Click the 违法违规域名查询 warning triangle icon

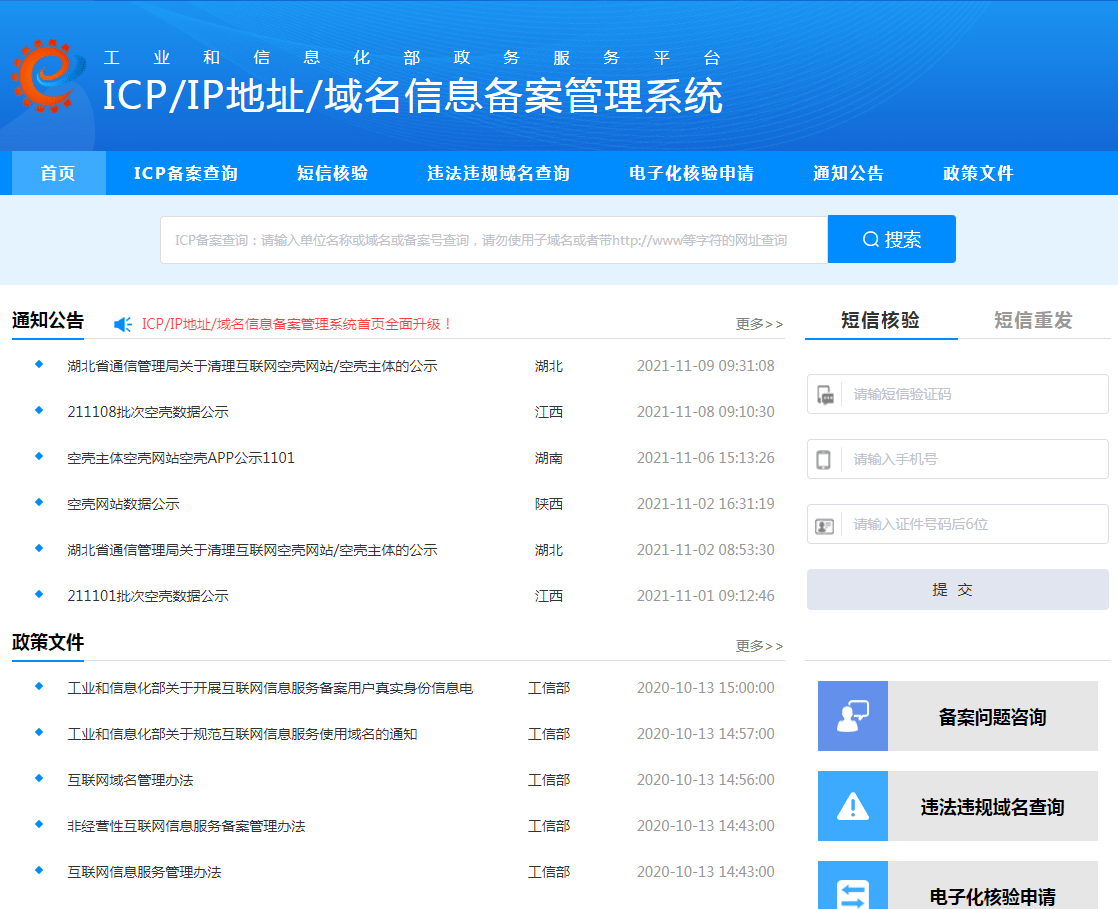coord(852,806)
